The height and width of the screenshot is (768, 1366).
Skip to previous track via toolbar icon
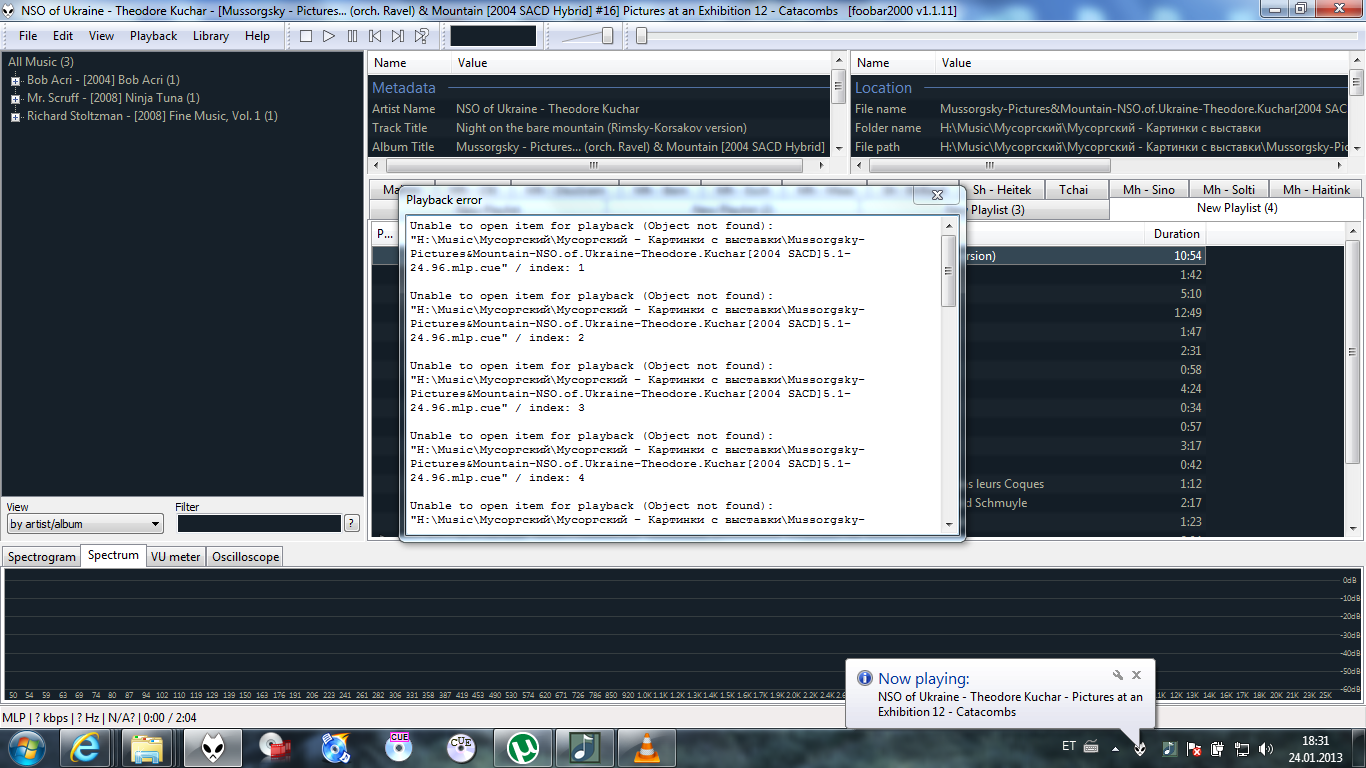[375, 36]
